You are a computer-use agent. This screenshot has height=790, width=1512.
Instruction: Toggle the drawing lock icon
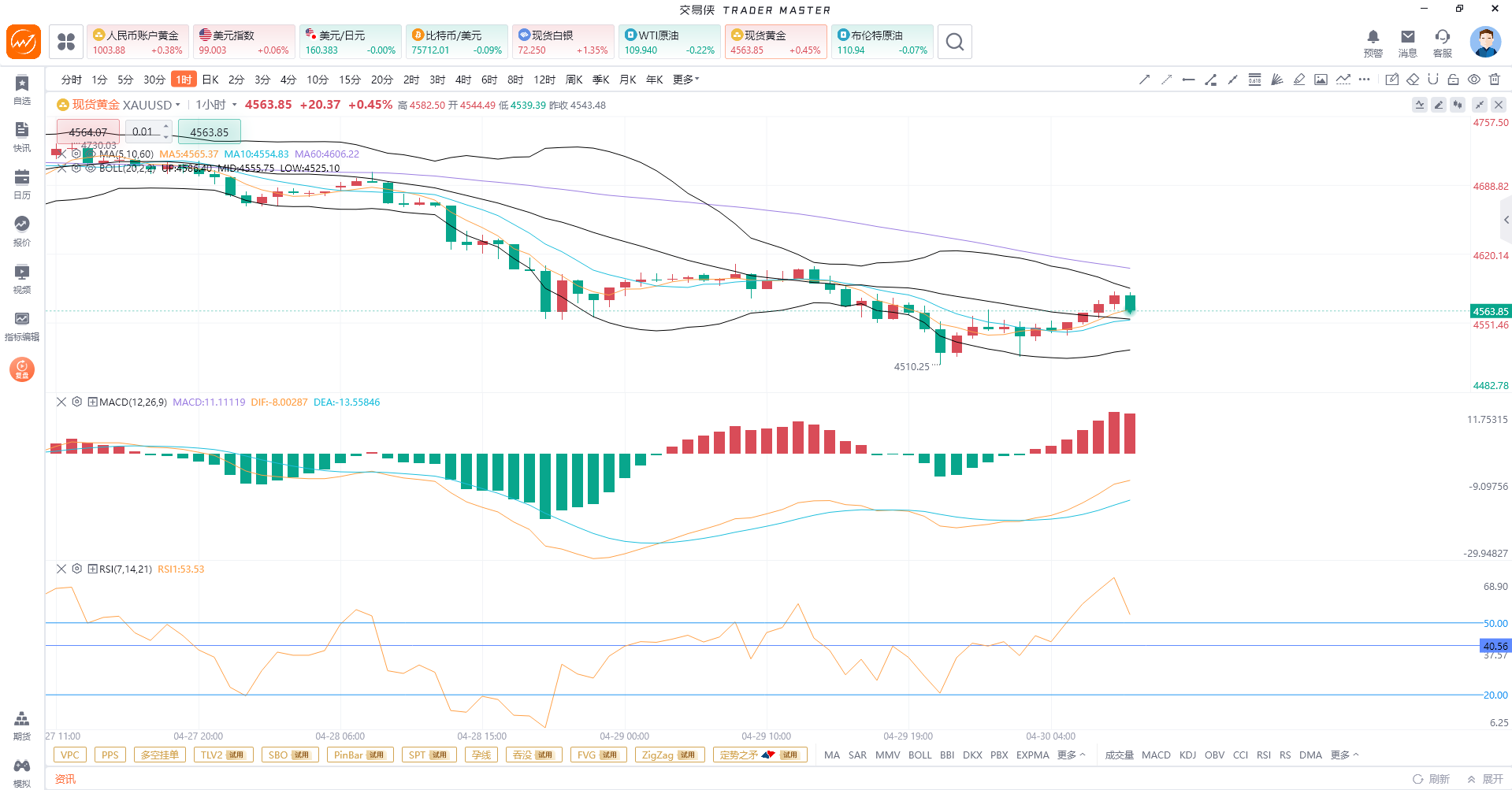pos(1453,80)
